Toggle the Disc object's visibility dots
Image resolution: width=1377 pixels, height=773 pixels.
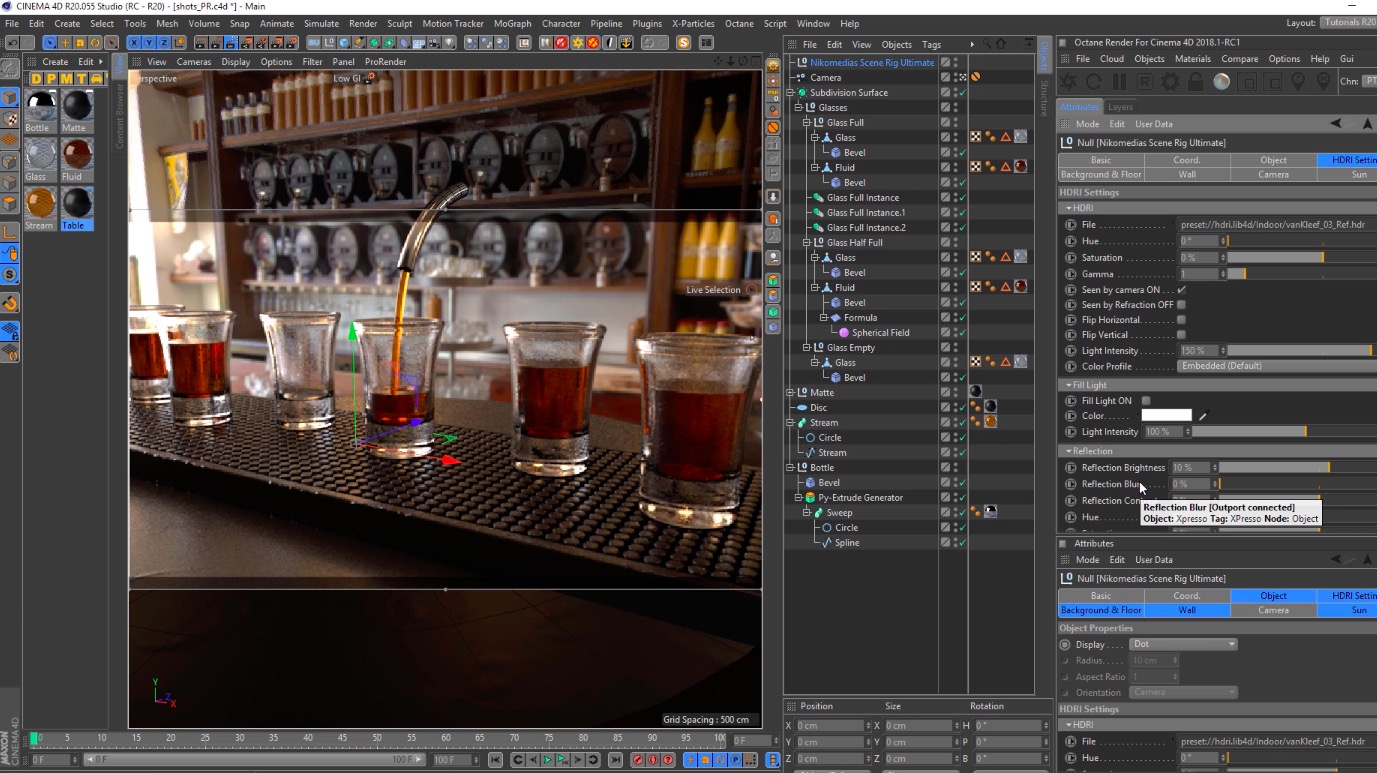click(x=956, y=407)
